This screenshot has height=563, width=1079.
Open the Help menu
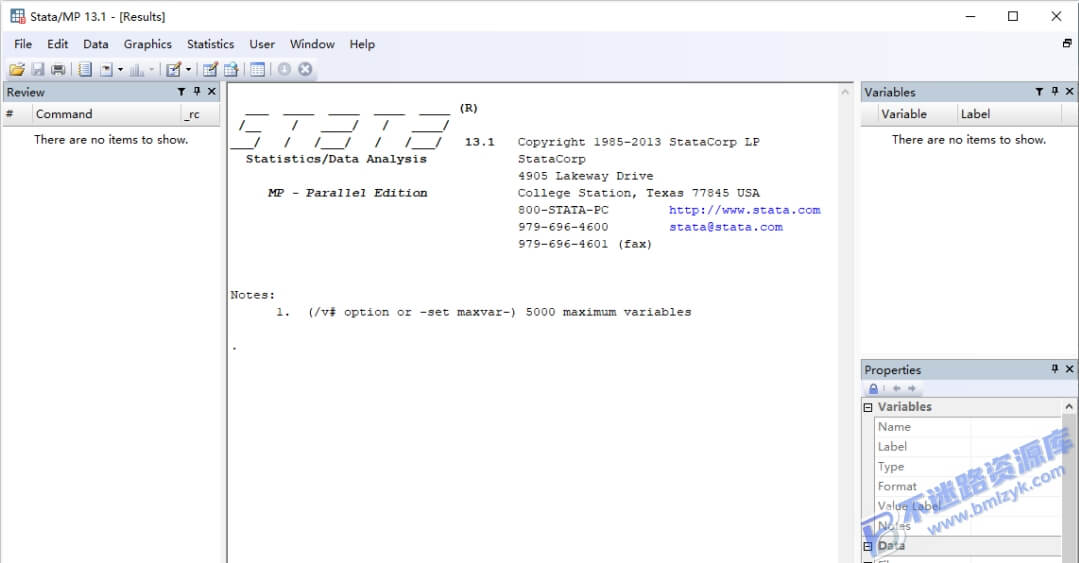pos(362,44)
